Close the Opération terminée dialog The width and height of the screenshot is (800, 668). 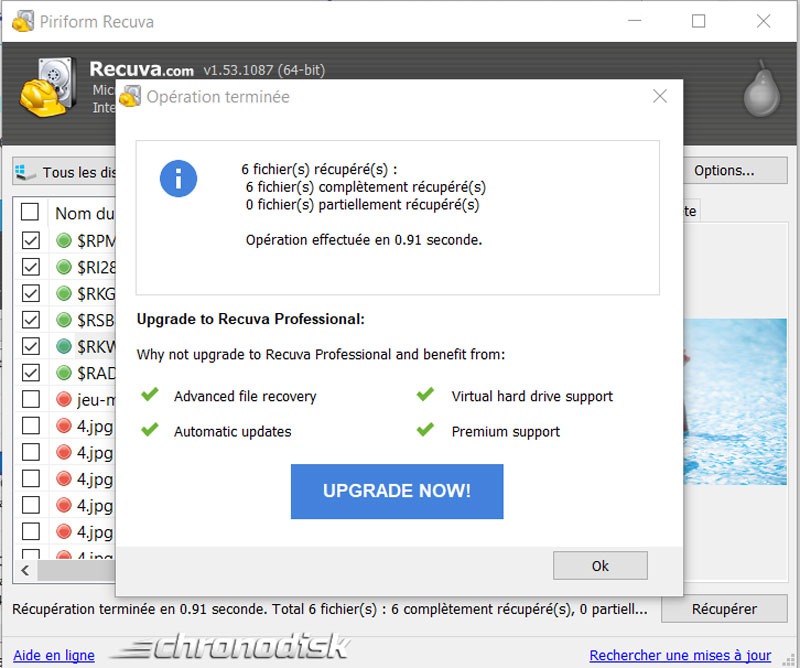coord(659,97)
